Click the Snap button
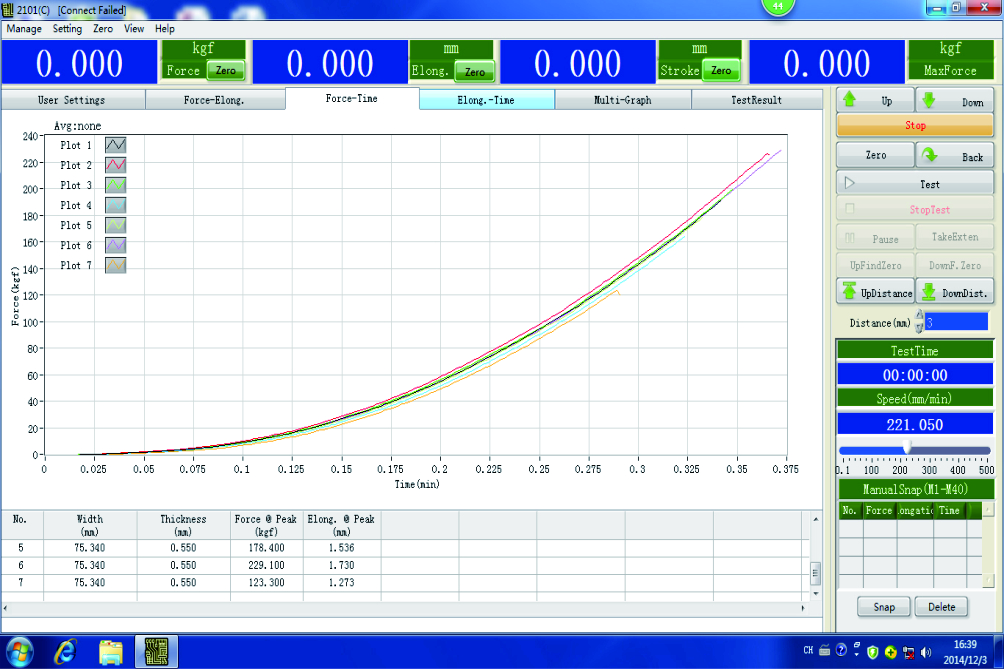Image resolution: width=1004 pixels, height=669 pixels. 884,607
